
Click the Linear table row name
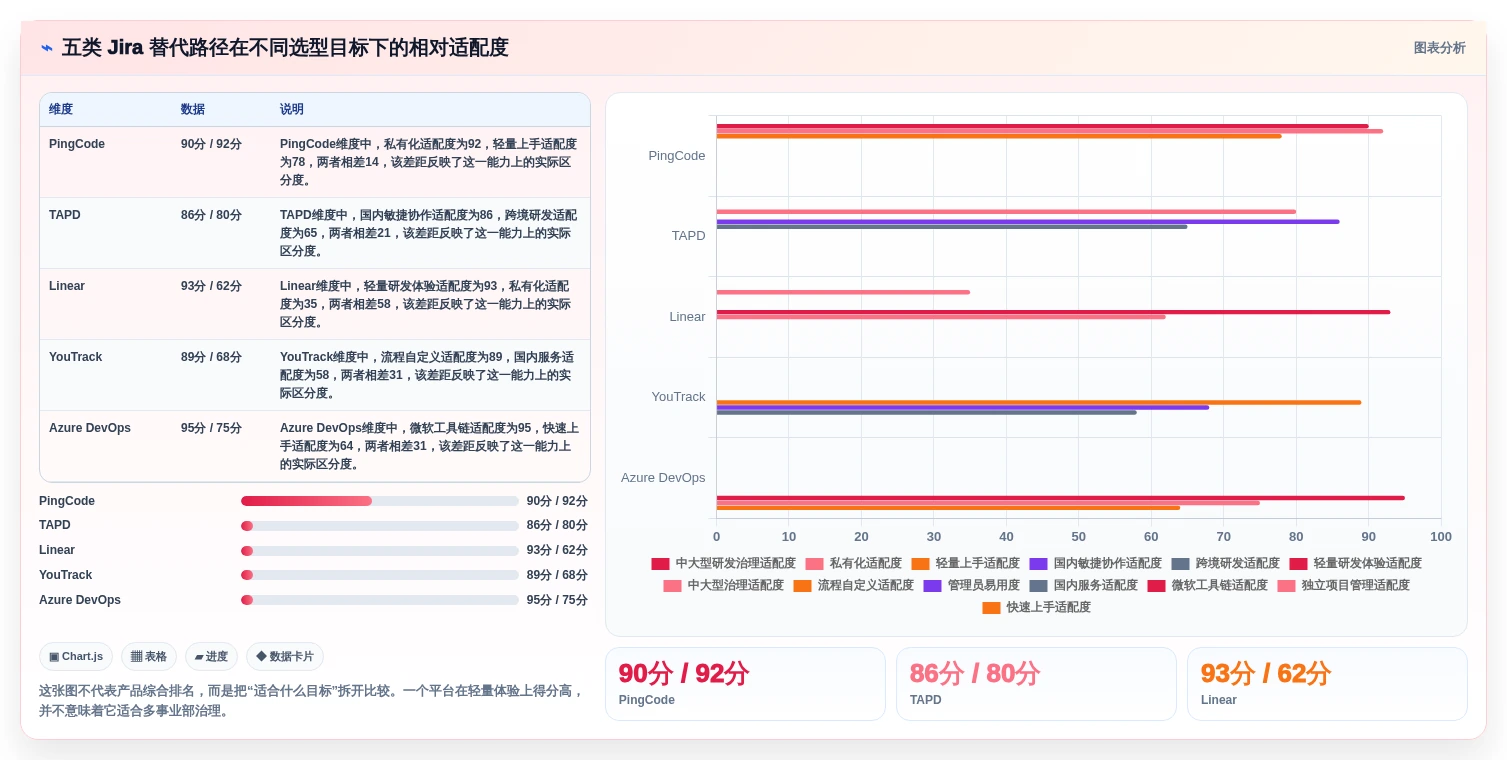pos(67,286)
